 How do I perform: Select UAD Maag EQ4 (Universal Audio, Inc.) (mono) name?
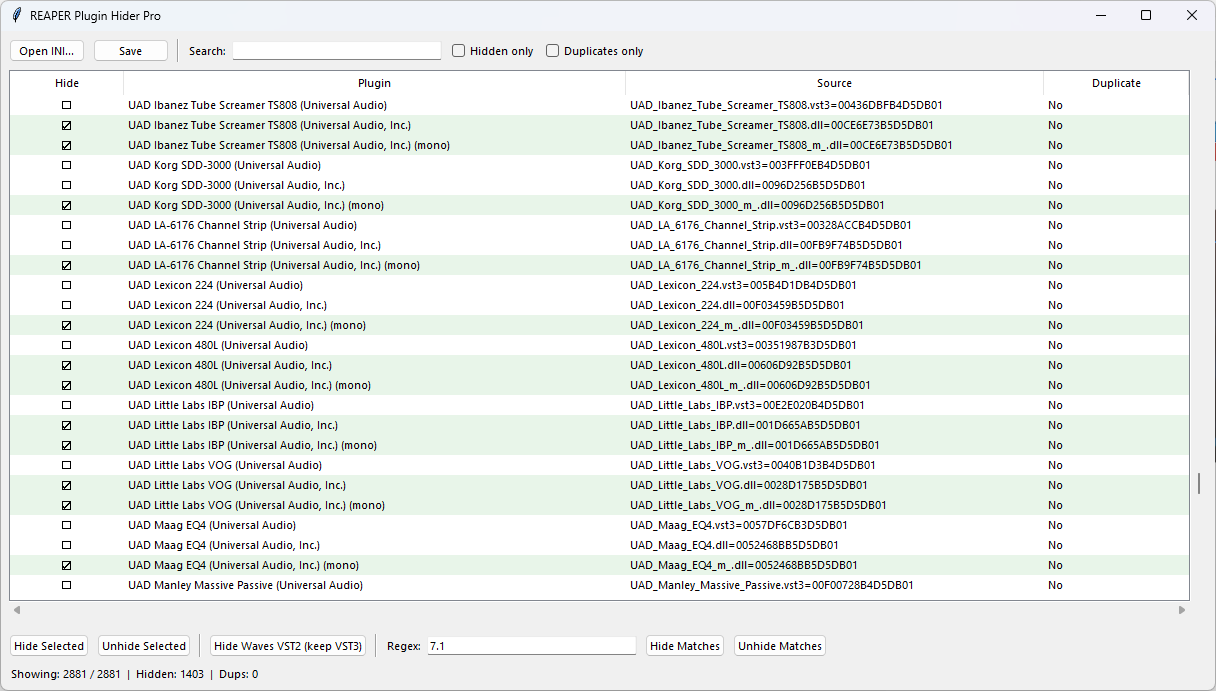(x=243, y=565)
